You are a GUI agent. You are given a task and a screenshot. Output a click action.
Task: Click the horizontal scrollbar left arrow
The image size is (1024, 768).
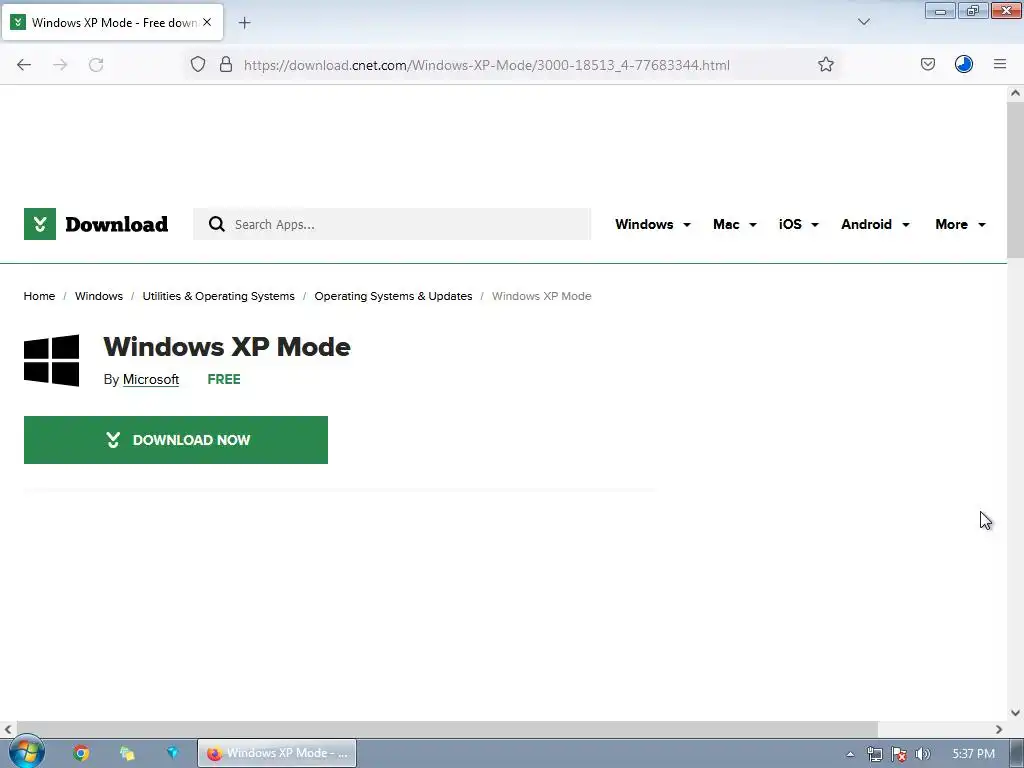pyautogui.click(x=8, y=729)
